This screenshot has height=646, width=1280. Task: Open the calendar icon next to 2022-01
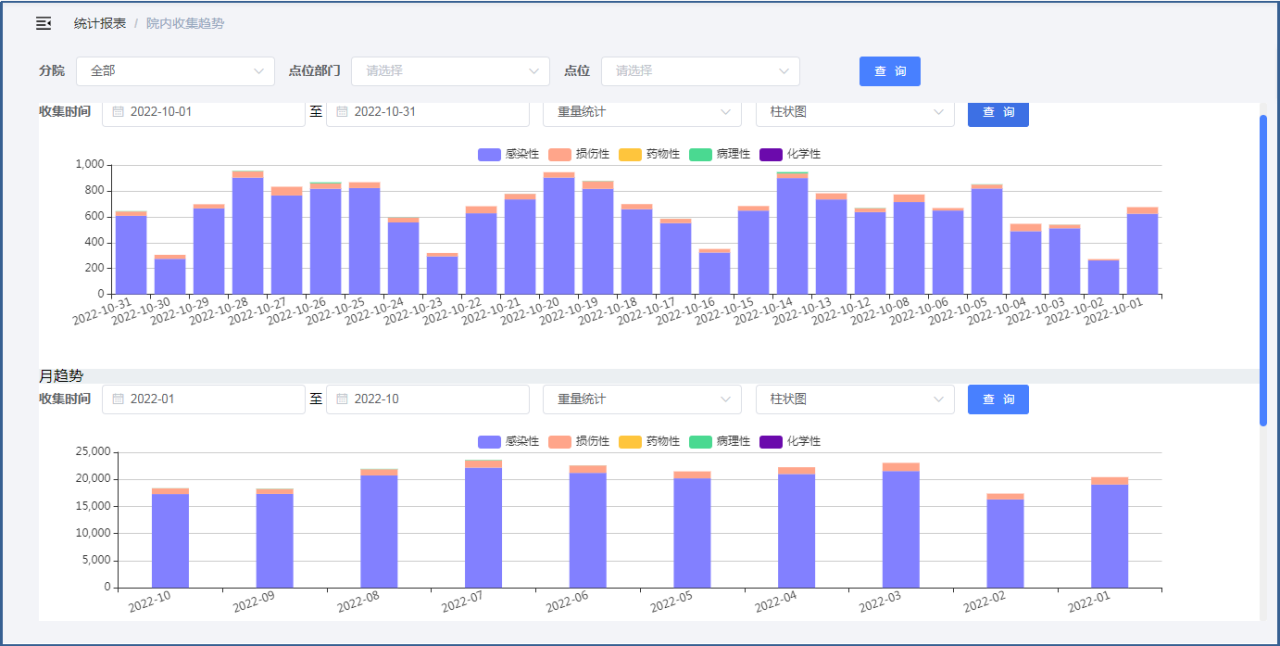(x=119, y=399)
